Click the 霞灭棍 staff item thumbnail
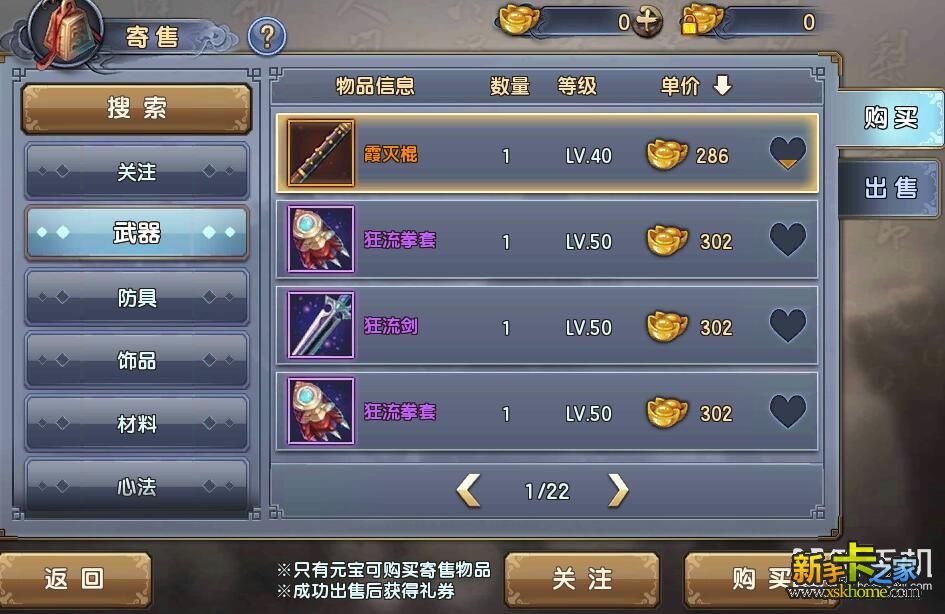Viewport: 945px width, 614px height. pos(321,152)
